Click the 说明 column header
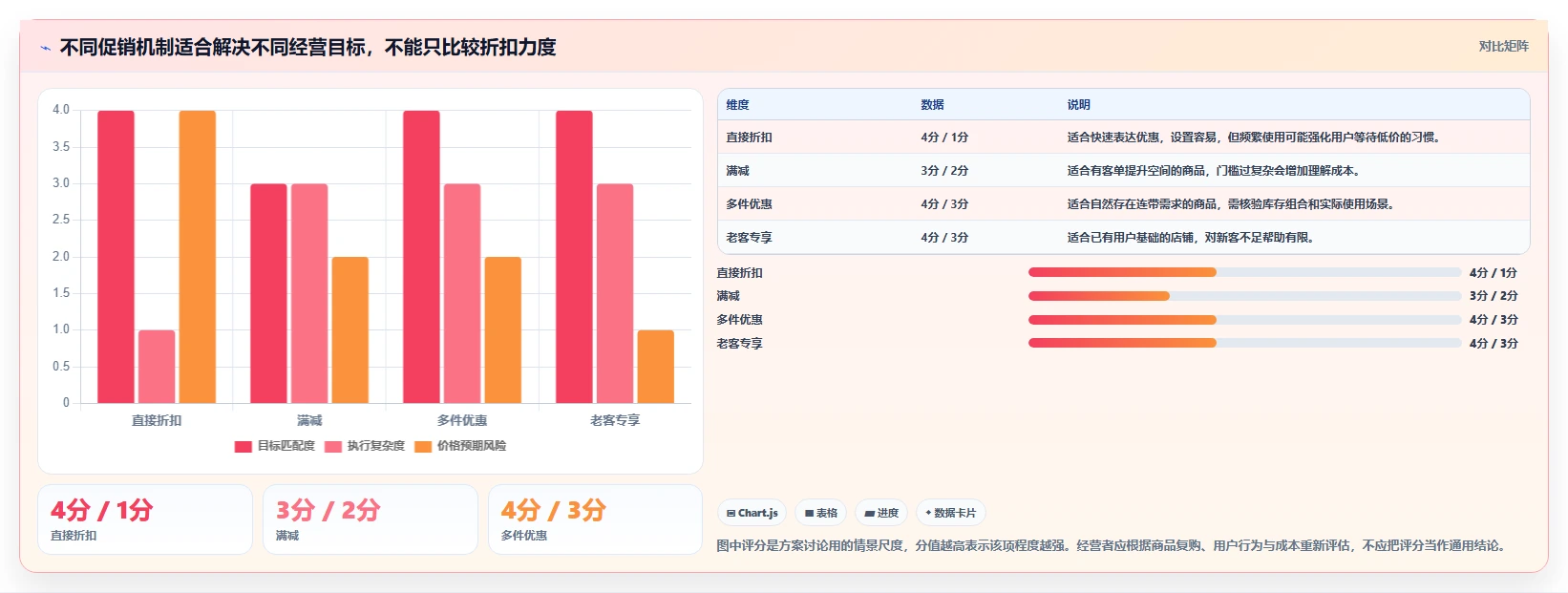Viewport: 1568px width, 593px height. [1078, 105]
